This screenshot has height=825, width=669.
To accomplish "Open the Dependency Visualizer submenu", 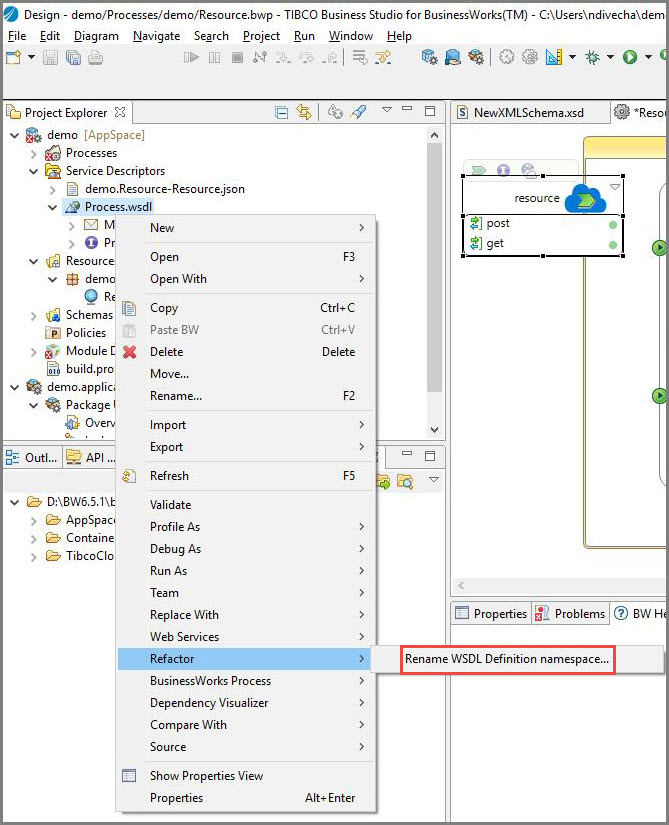I will point(245,703).
